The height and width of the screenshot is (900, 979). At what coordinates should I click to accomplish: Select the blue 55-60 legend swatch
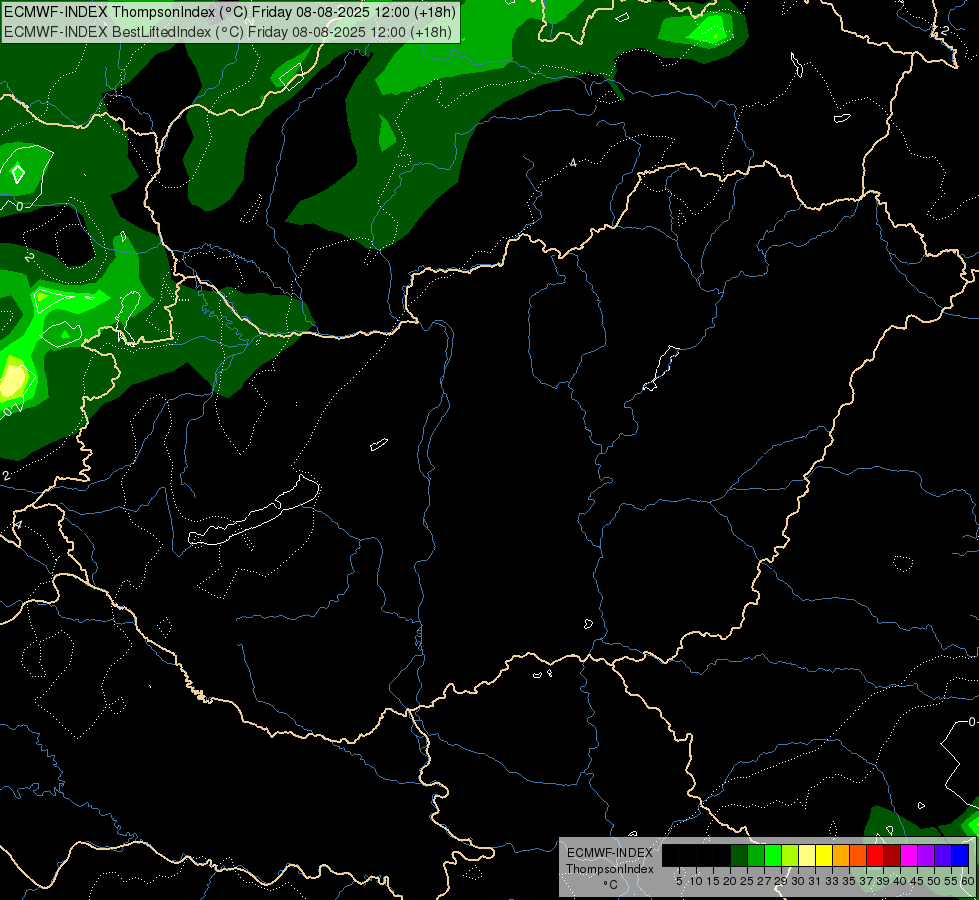tap(960, 855)
